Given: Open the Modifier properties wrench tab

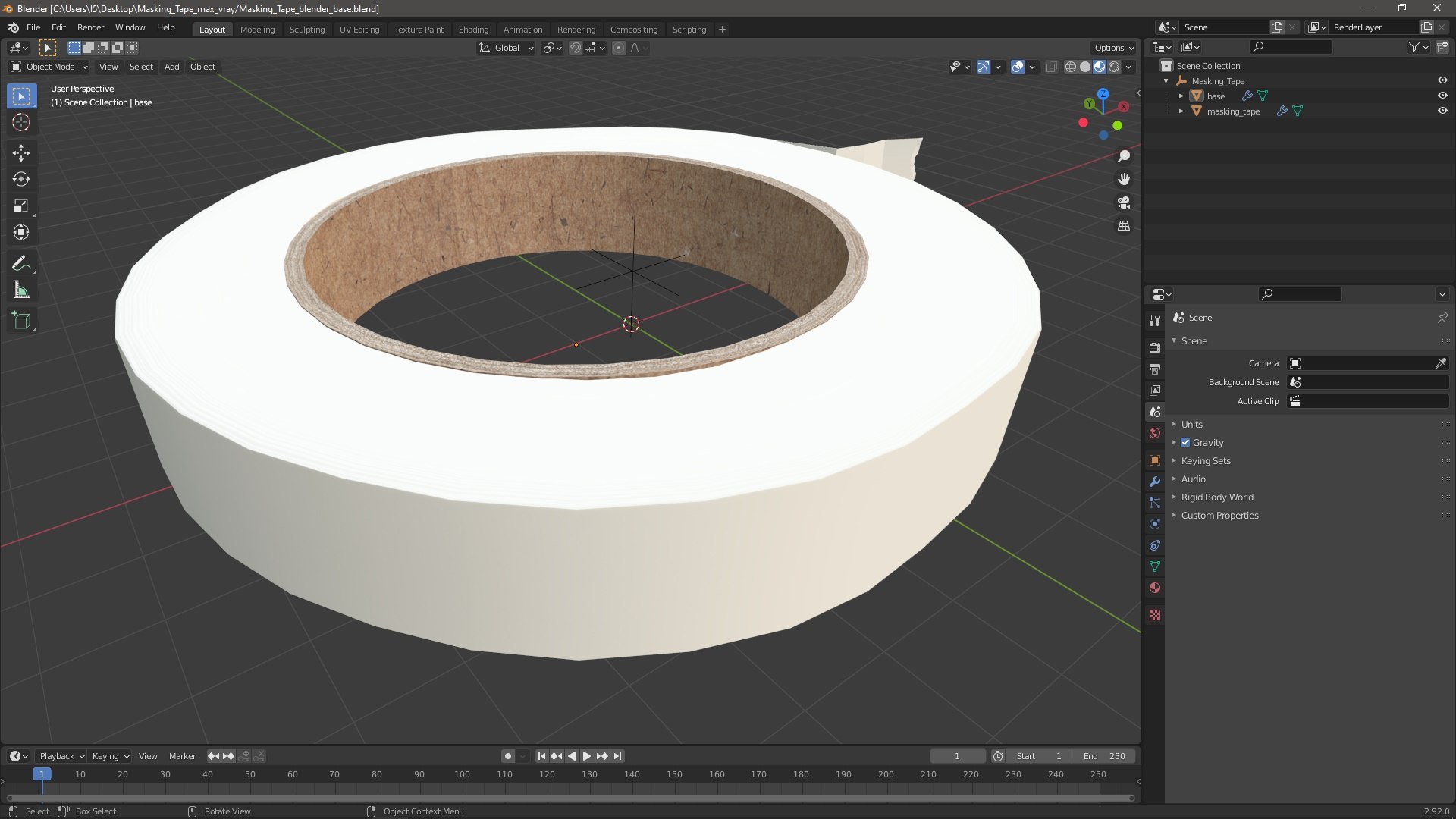Looking at the screenshot, I should pos(1155,482).
